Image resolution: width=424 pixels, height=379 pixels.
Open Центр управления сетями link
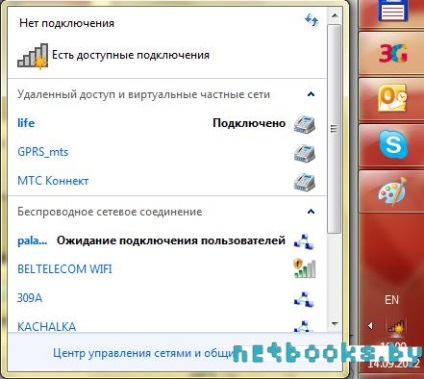144,353
